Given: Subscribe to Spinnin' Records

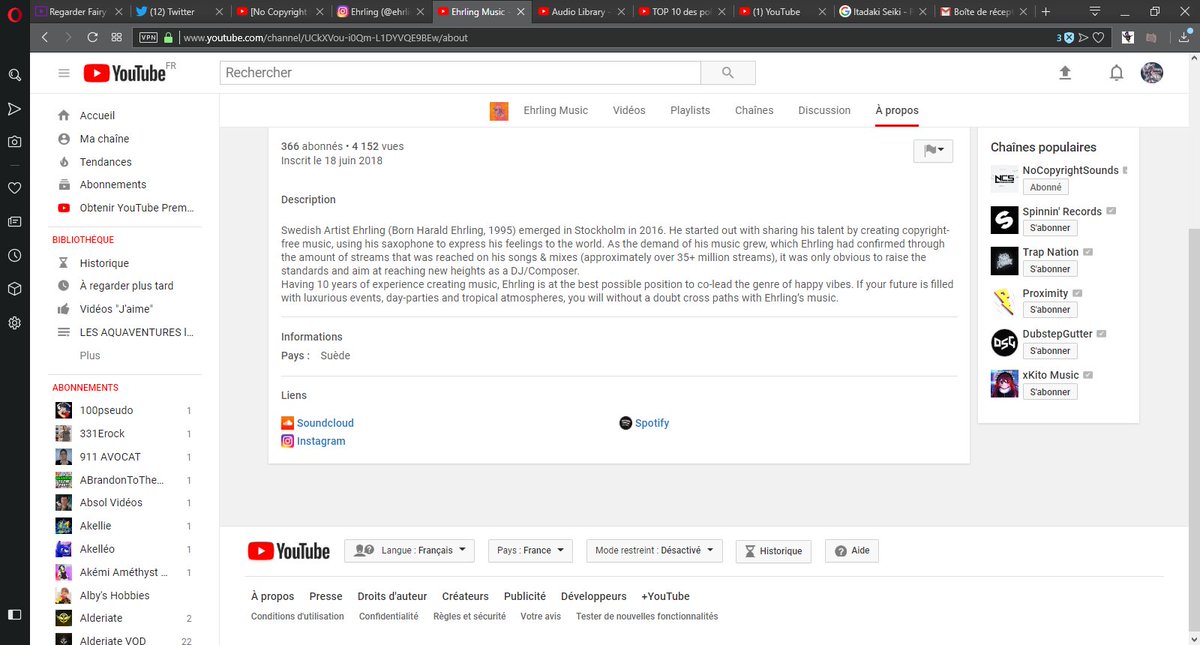Looking at the screenshot, I should 1050,228.
